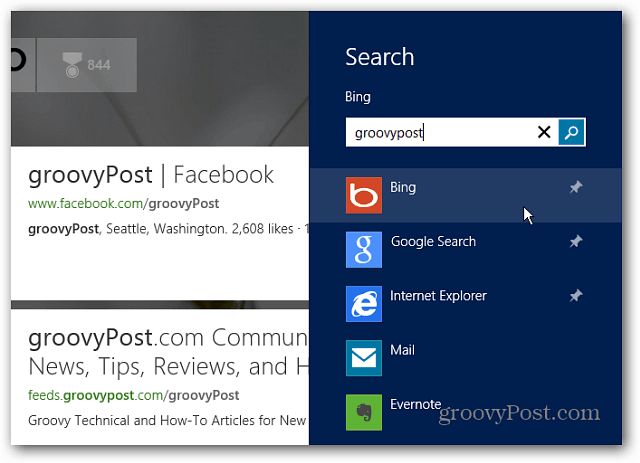This screenshot has height=463, width=640.
Task: Open the feeds.groovypost.com/groovyPost link
Action: 133,395
